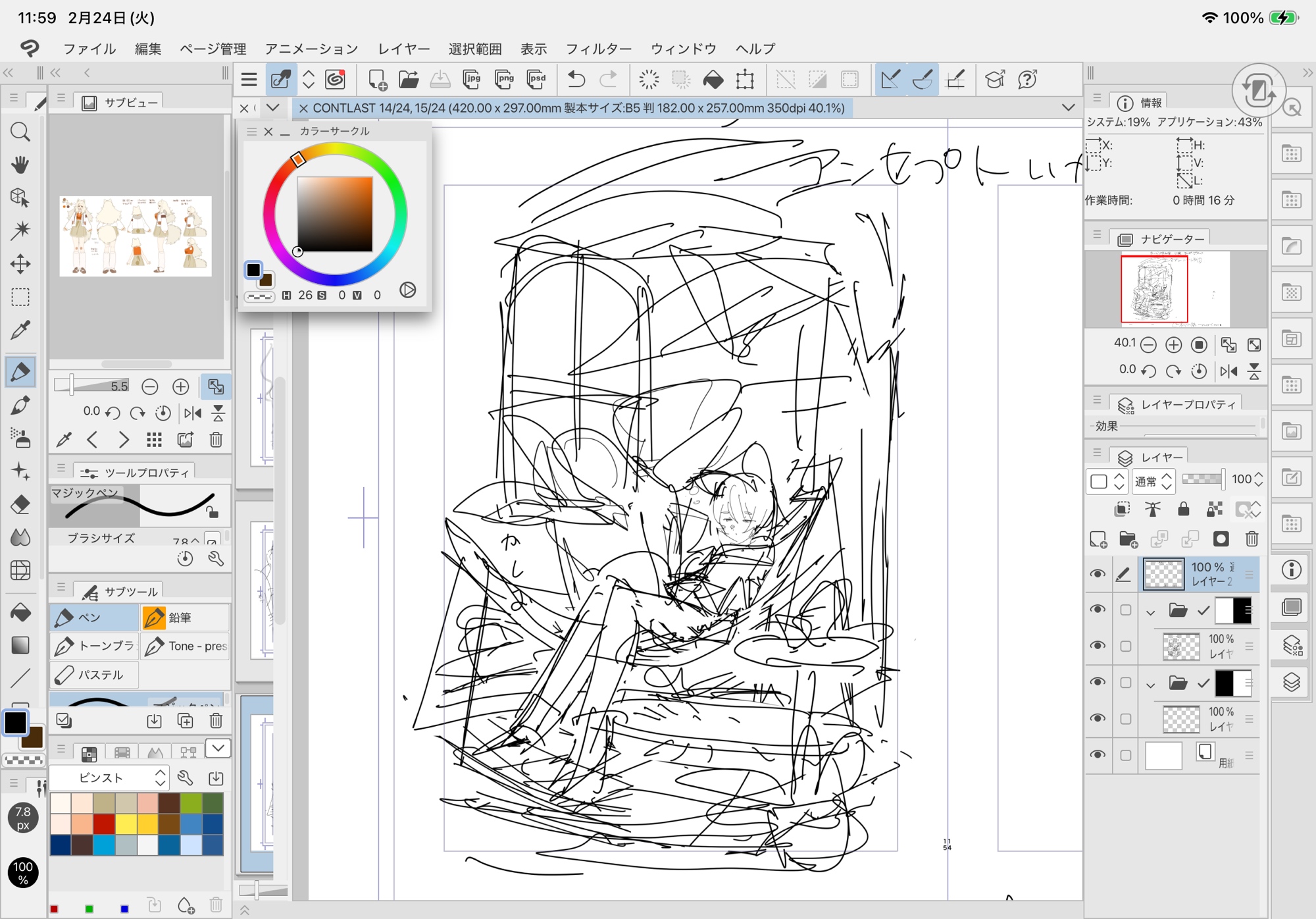Hide レイヤー 2 with its eye icon
Screen dimensions: 1316x919
pos(1097,574)
